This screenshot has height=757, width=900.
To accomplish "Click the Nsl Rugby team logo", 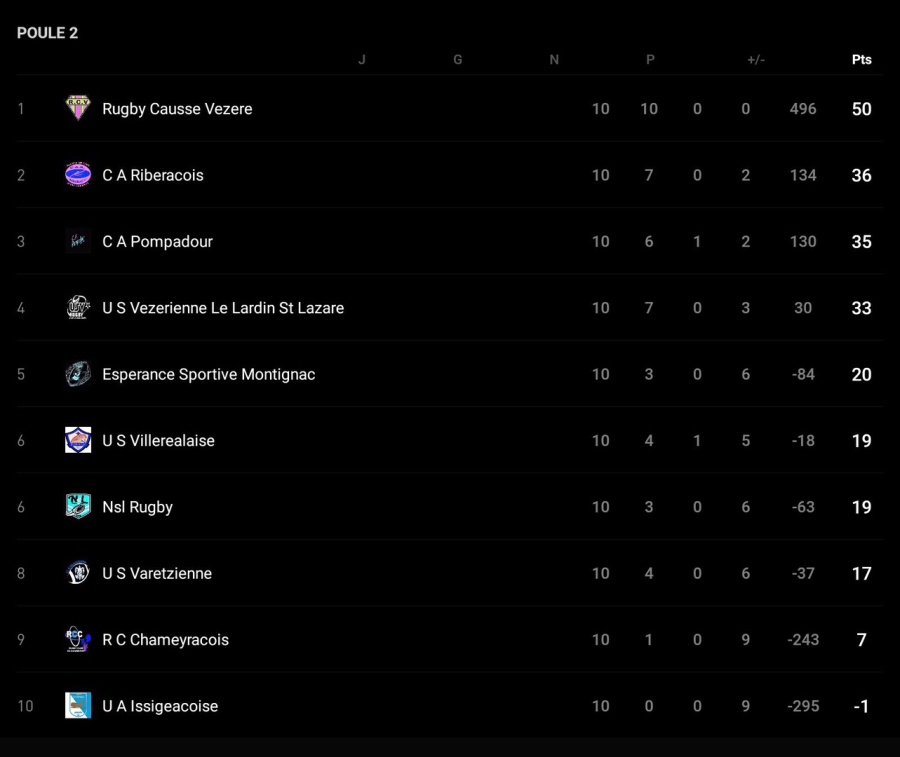I will click(x=78, y=507).
